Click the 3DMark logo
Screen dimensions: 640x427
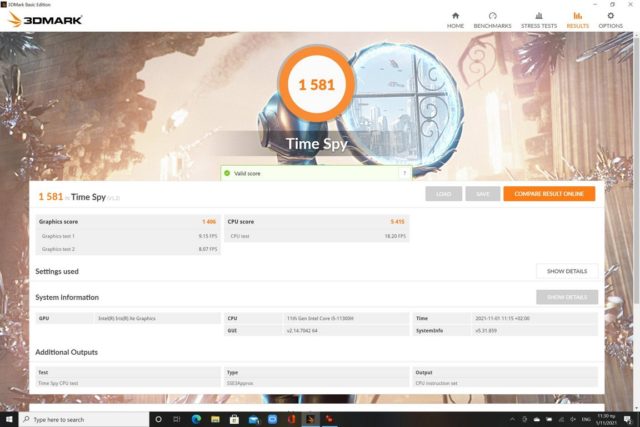tap(45, 20)
